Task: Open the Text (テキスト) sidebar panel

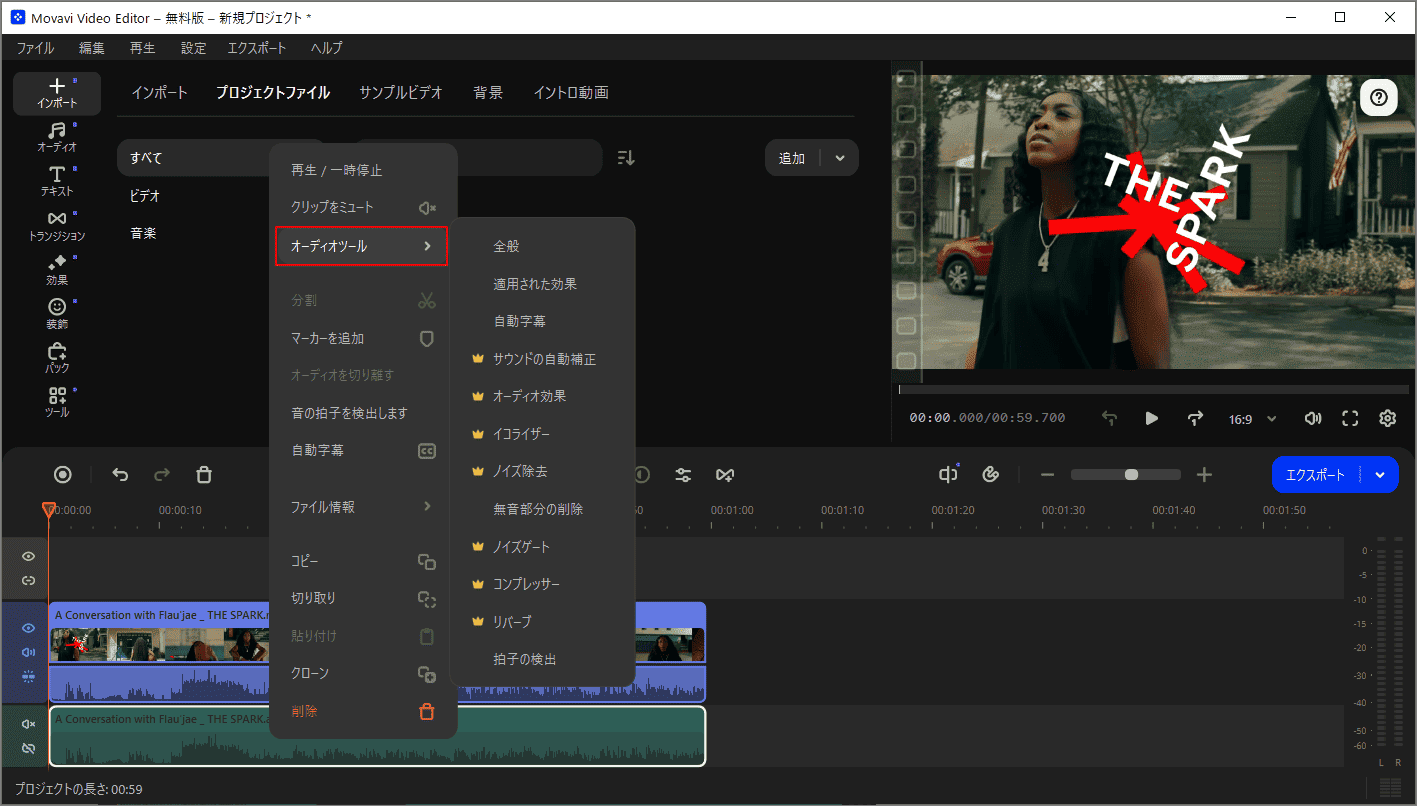Action: click(x=57, y=181)
